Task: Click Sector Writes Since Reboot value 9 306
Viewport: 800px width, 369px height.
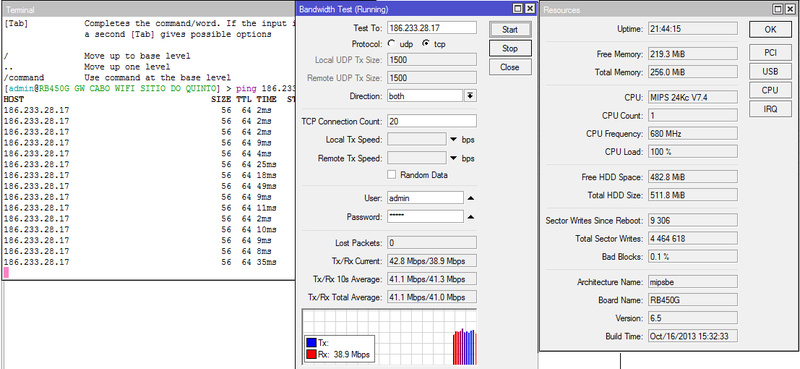Action: coord(692,220)
